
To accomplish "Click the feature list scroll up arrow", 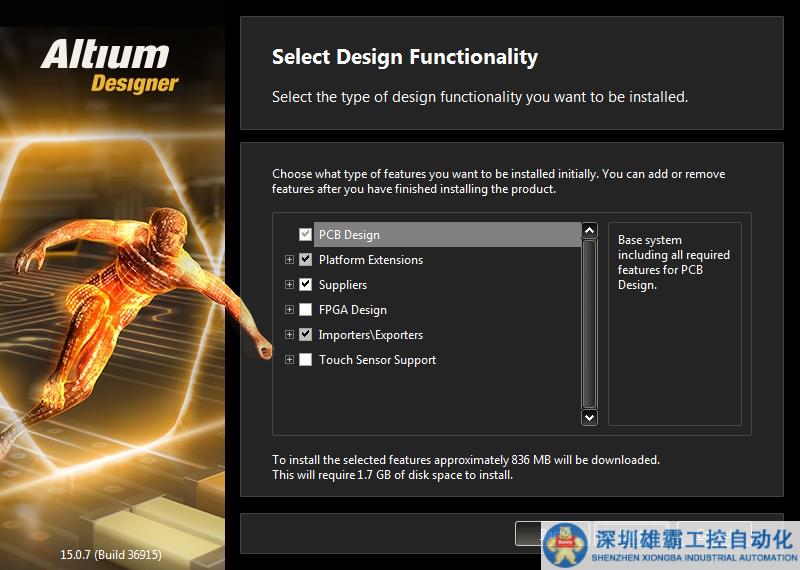I will [589, 231].
